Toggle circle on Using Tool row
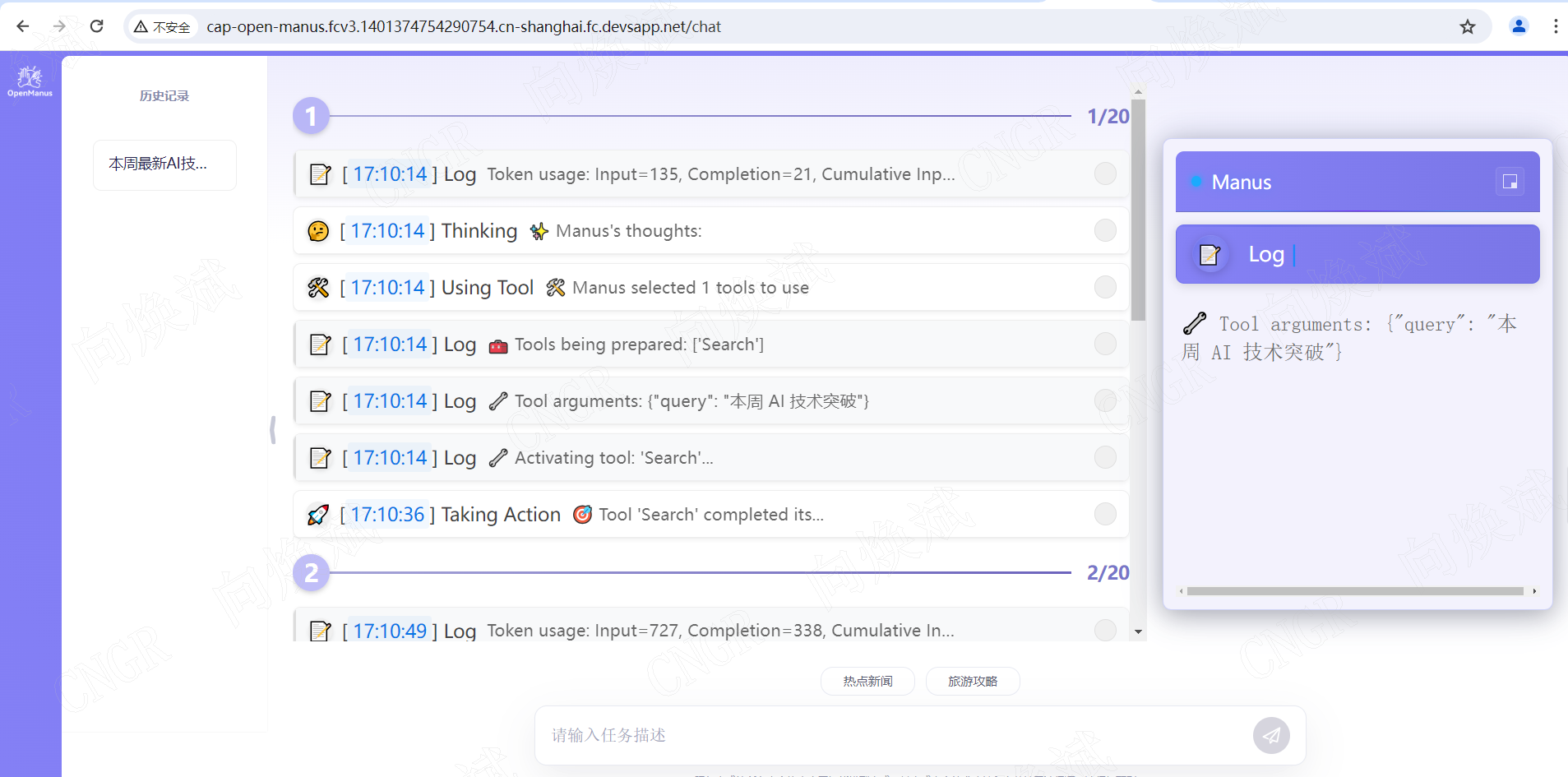This screenshot has width=1568, height=777. [x=1105, y=287]
